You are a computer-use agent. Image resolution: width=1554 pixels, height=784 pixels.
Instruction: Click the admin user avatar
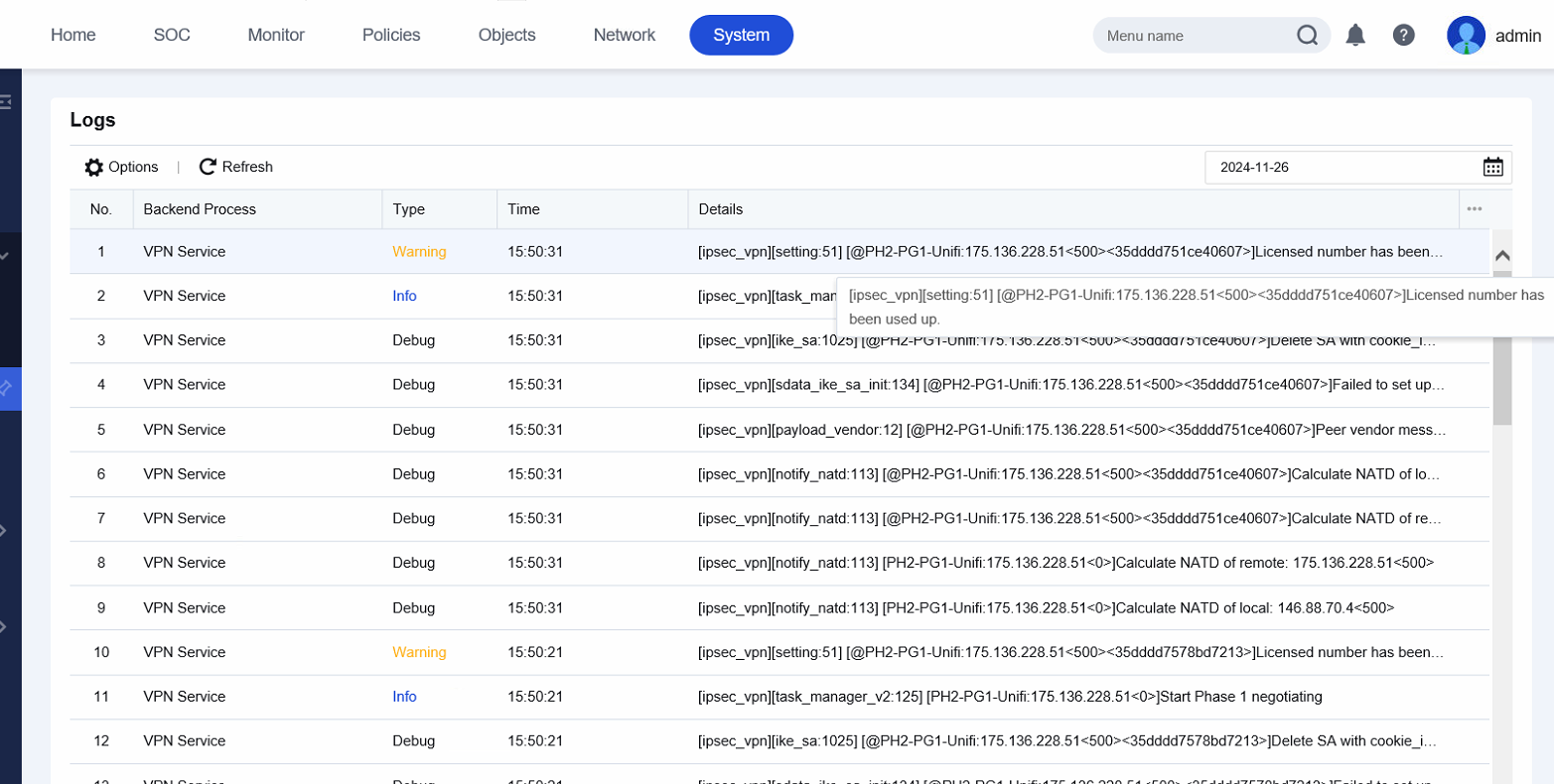(1466, 35)
